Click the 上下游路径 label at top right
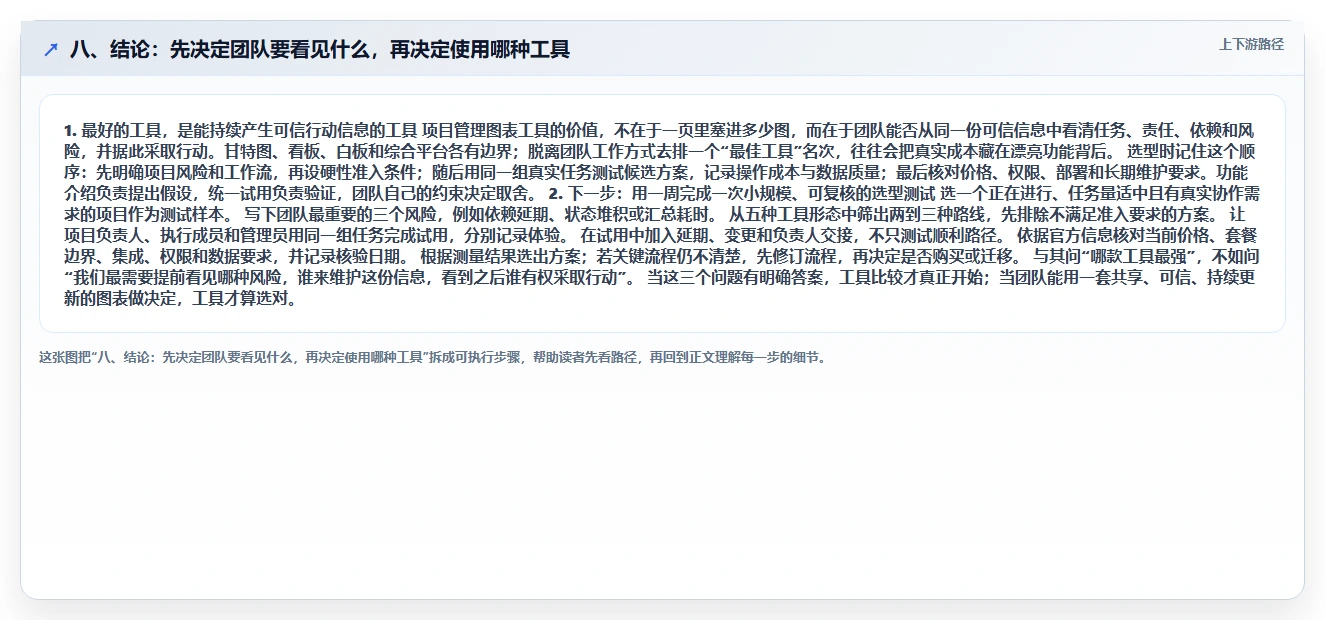This screenshot has width=1325, height=620. coord(1251,45)
